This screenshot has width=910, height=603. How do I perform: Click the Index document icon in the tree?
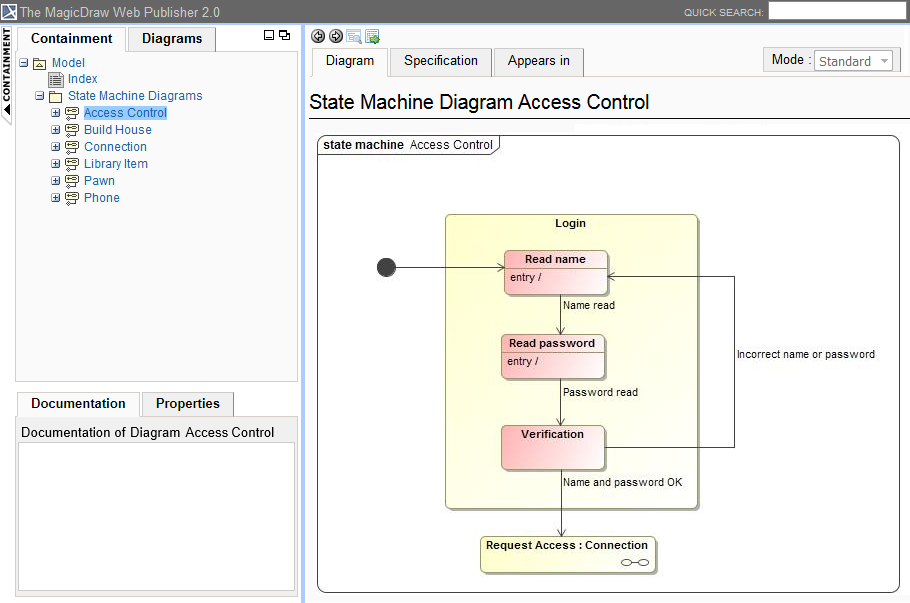(x=57, y=79)
